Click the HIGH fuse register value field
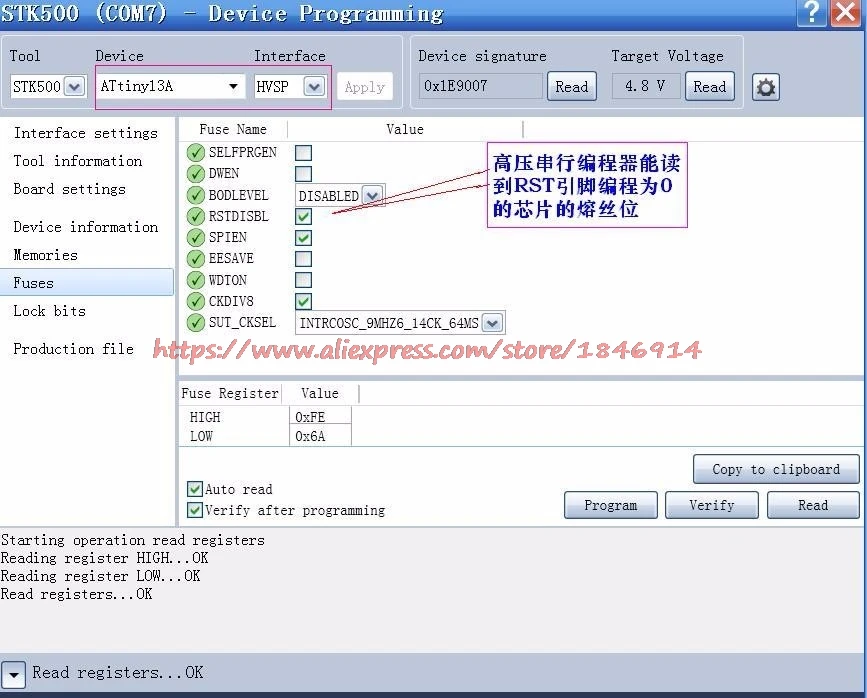The height and width of the screenshot is (698, 867). [320, 417]
